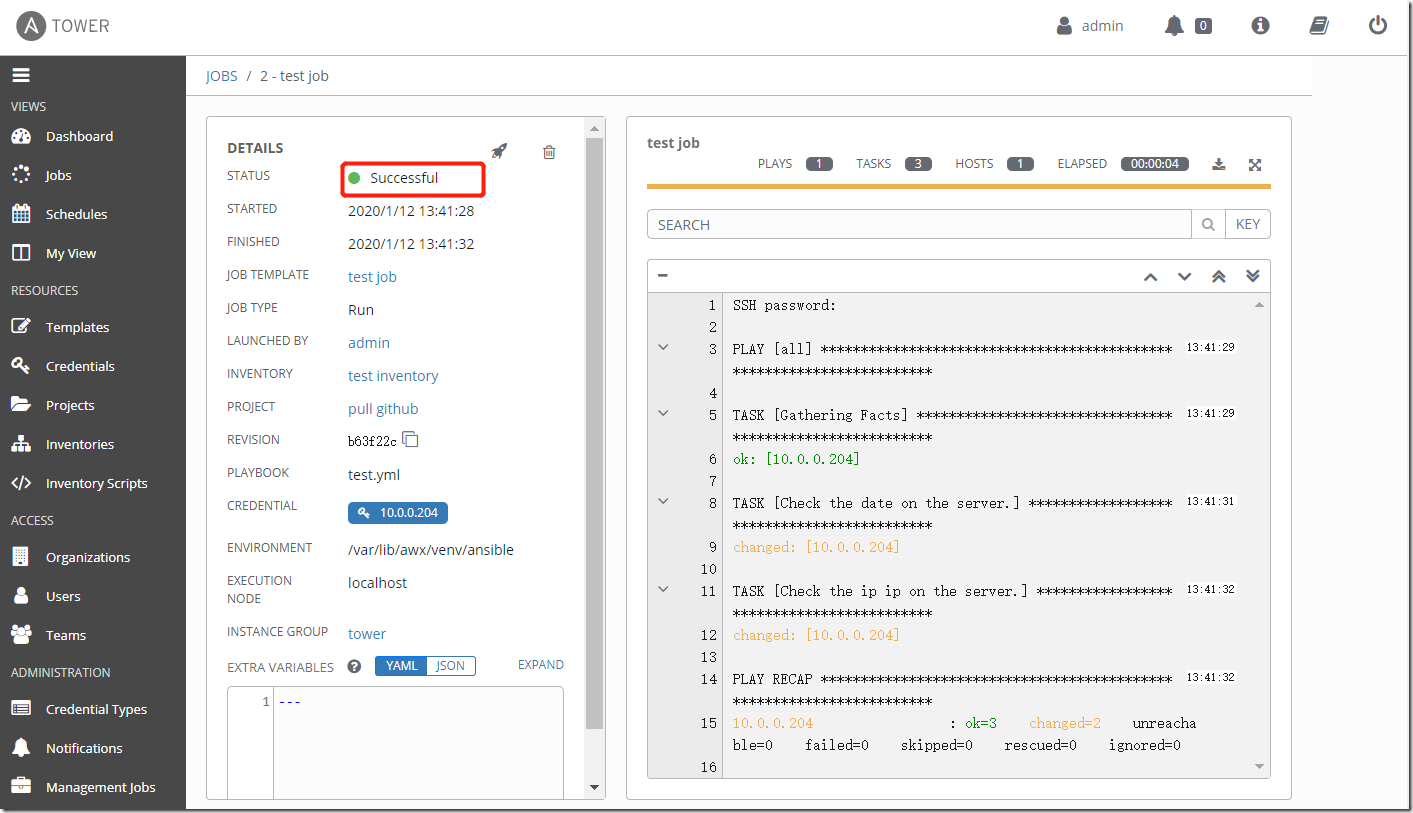This screenshot has width=1413, height=813.
Task: Collapse the Check the ip task
Action: click(x=663, y=589)
